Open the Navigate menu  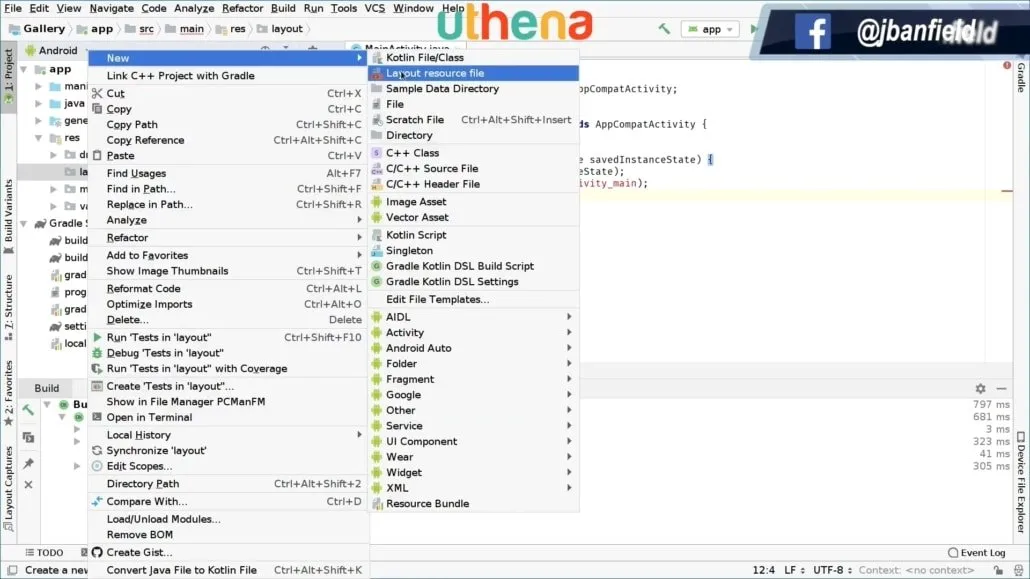coord(112,9)
